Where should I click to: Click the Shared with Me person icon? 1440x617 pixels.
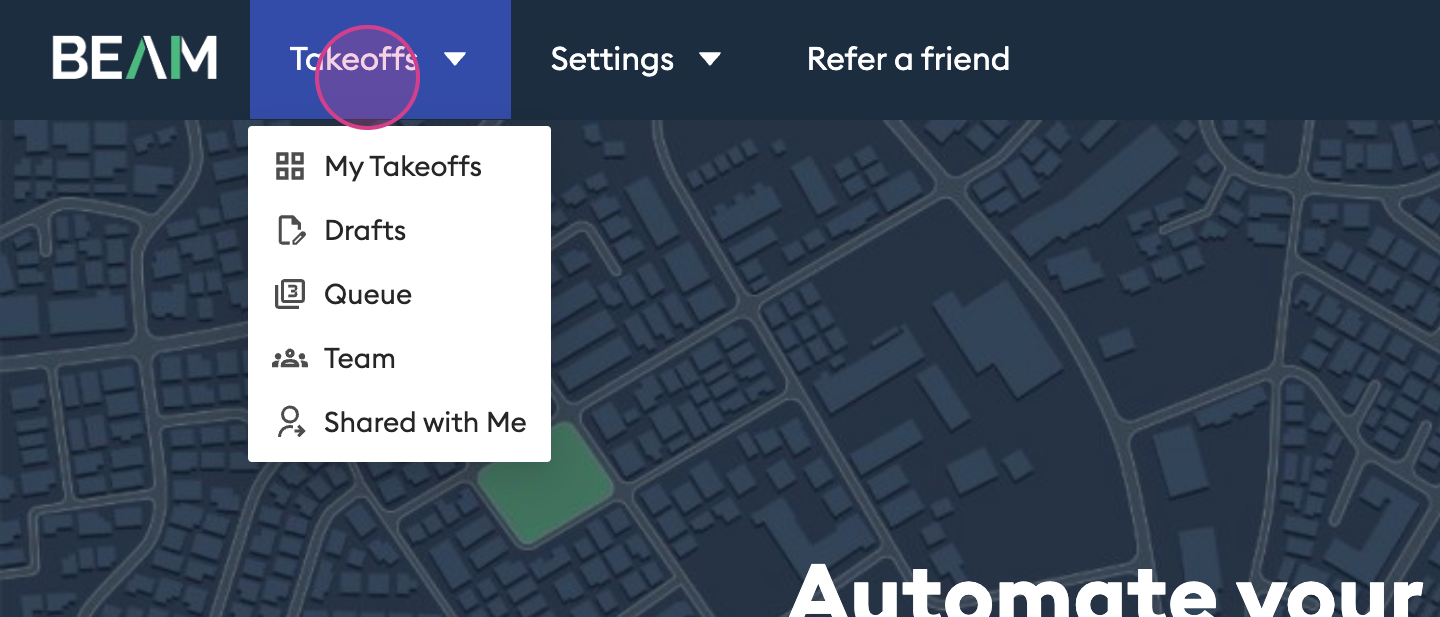(x=291, y=423)
